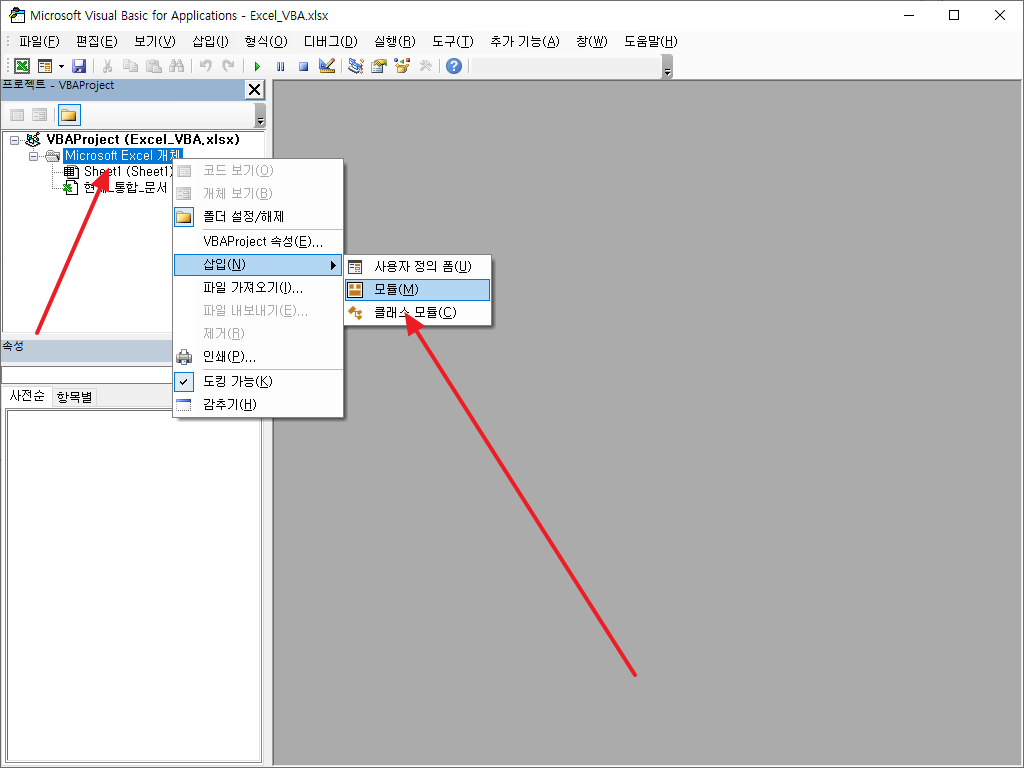Maximize the Visual Basic for Applications window
1024x768 pixels.
click(954, 15)
